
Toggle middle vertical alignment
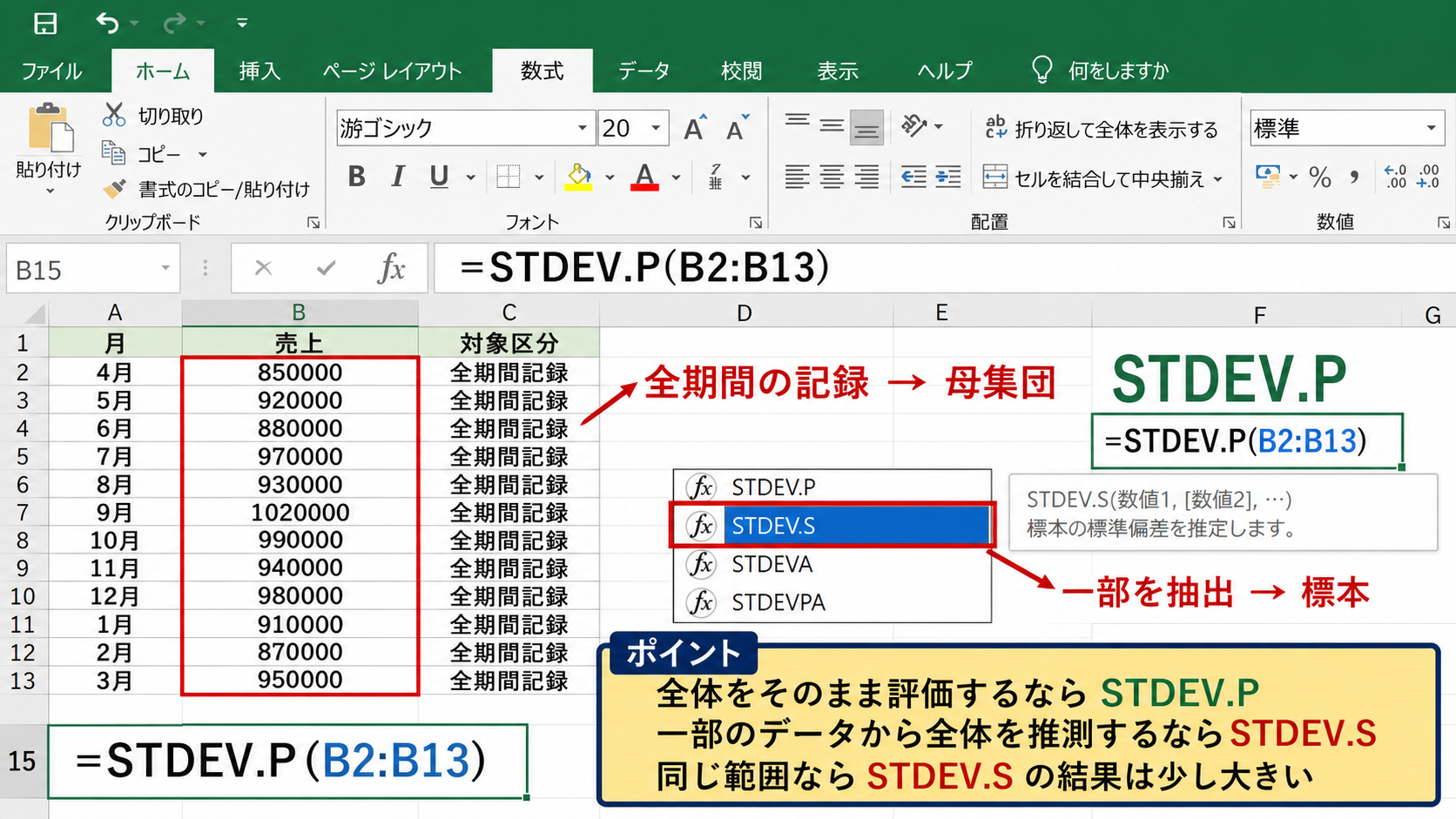pyautogui.click(x=832, y=127)
